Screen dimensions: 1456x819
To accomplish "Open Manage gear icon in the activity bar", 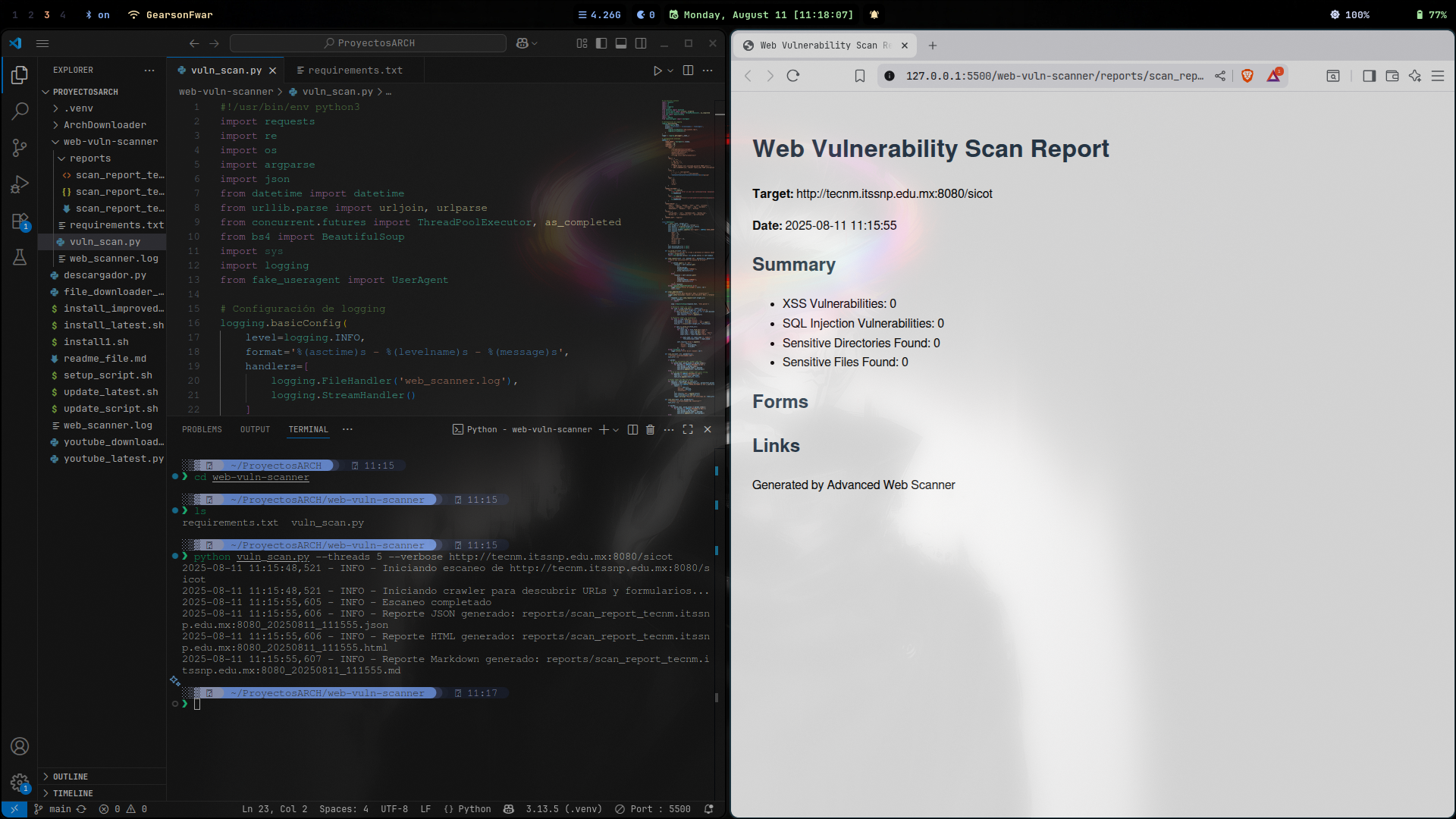I will pyautogui.click(x=20, y=783).
